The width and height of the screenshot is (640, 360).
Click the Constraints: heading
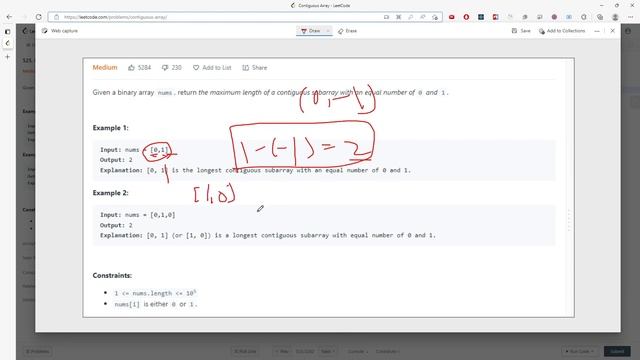click(x=112, y=276)
